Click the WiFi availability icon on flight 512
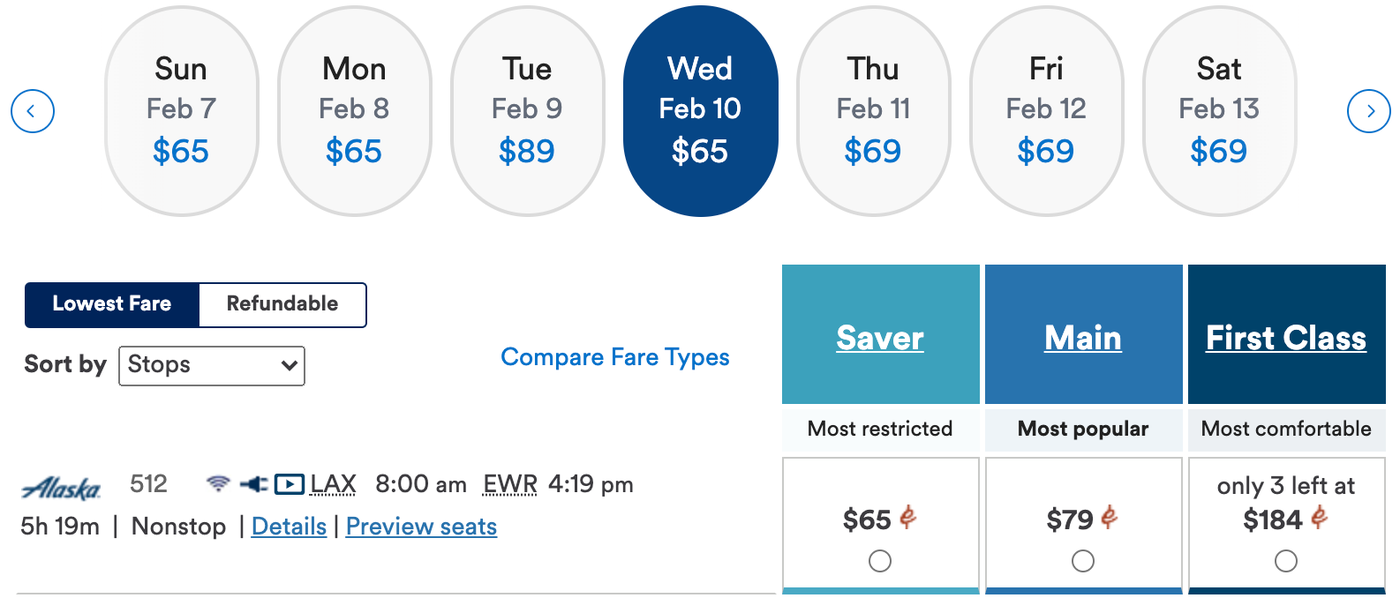The image size is (1400, 598). (x=217, y=483)
